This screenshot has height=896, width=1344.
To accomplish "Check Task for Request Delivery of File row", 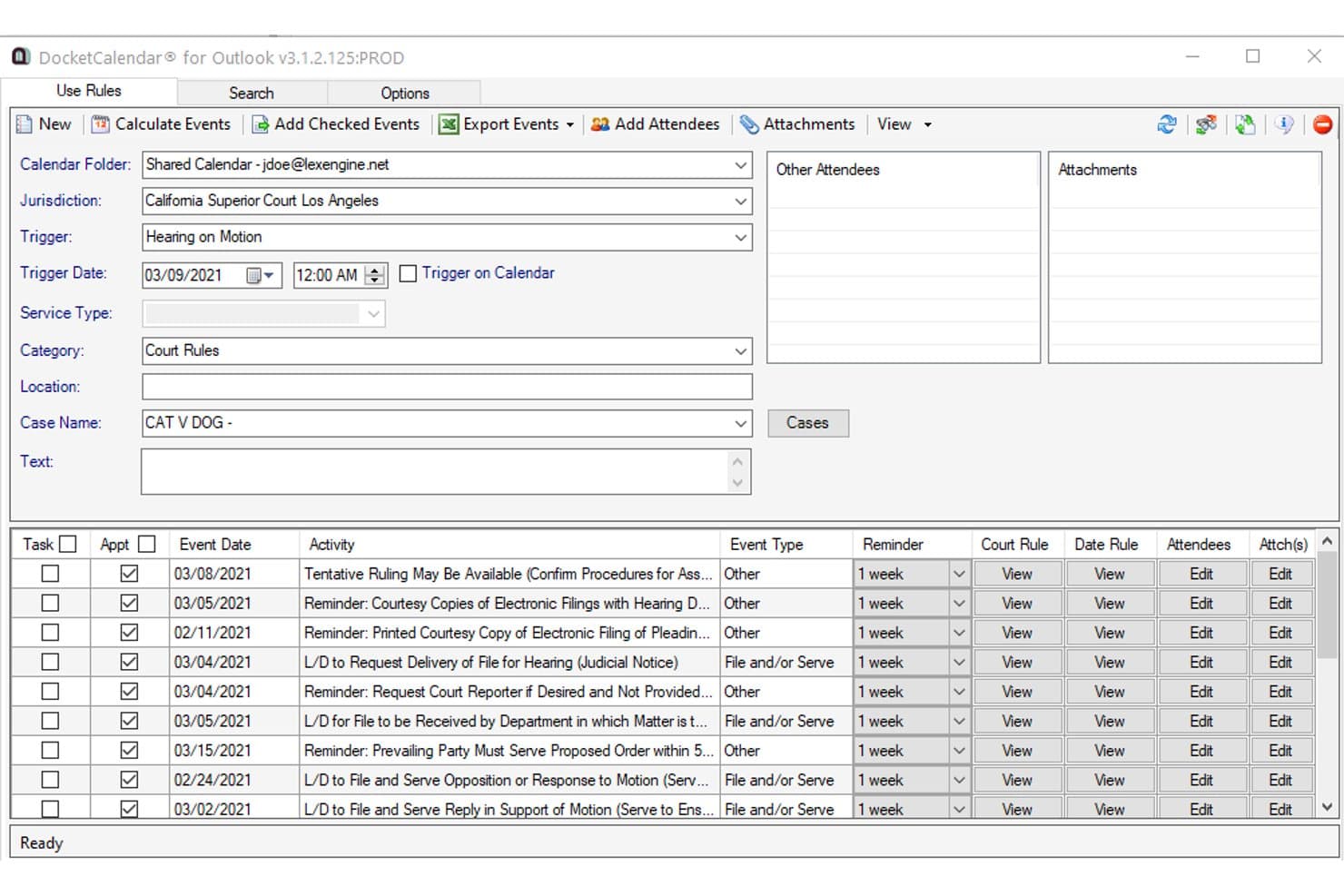I will (x=50, y=662).
